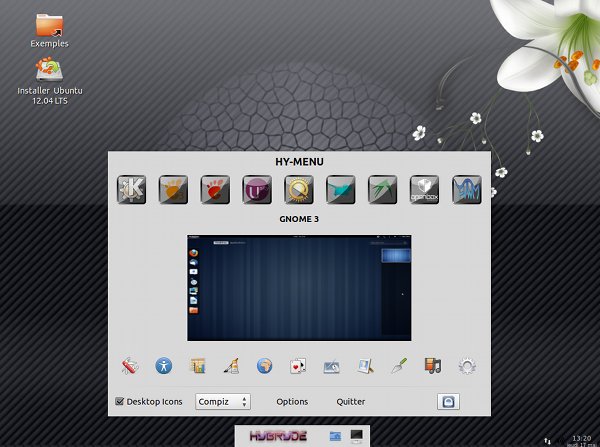The height and width of the screenshot is (447, 600).
Task: Open the film and music multimedia category
Action: 433,366
